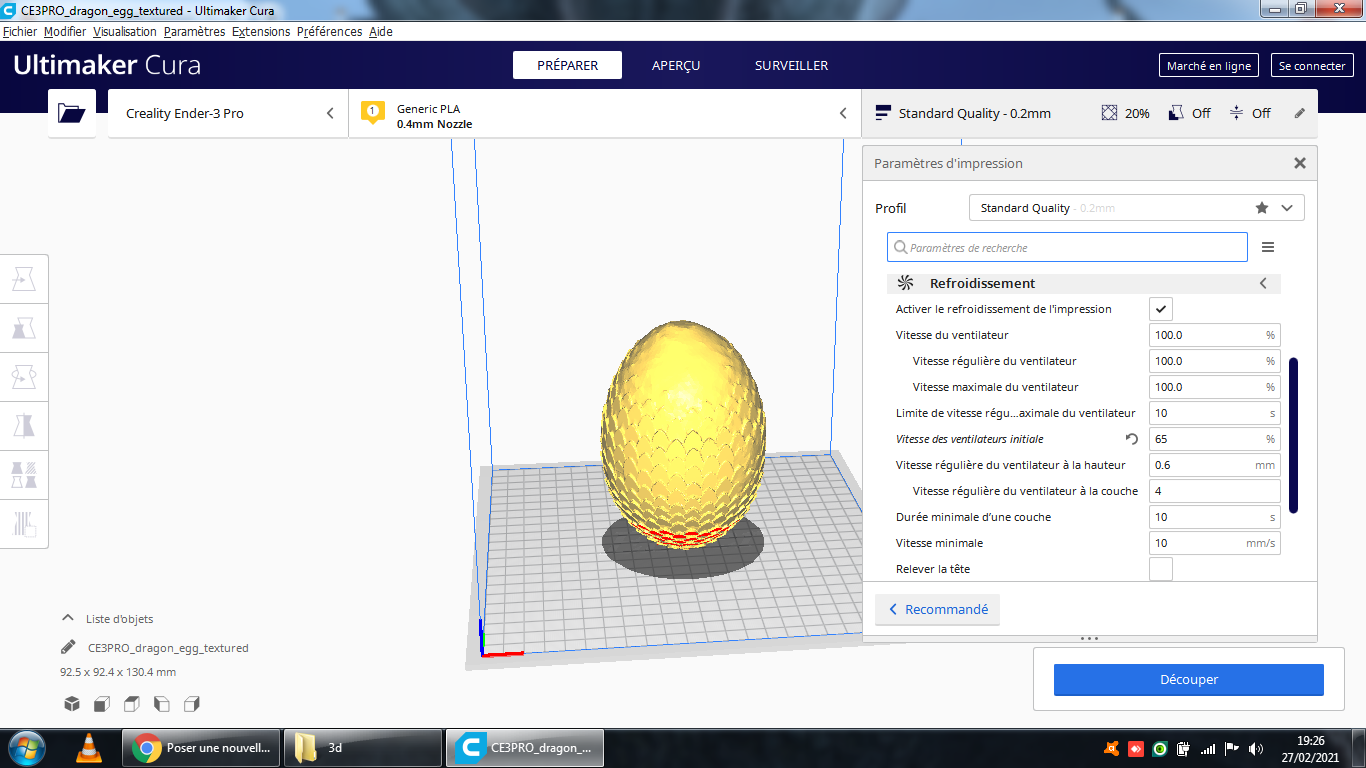1366x768 pixels.
Task: Open file folder icon
Action: click(x=72, y=113)
